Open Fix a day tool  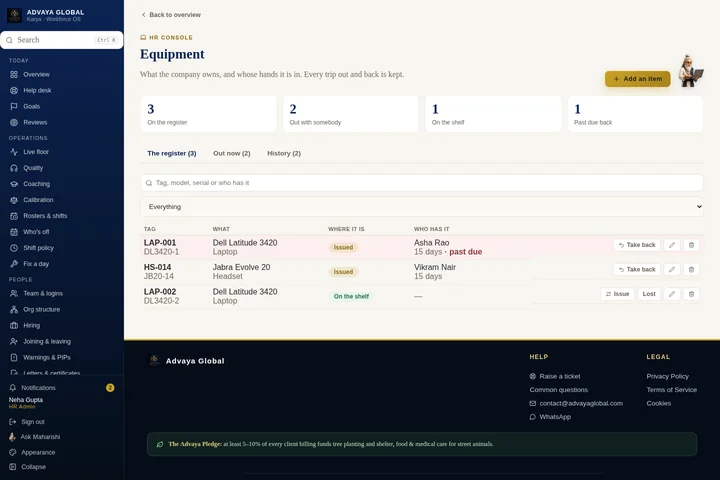pos(36,264)
